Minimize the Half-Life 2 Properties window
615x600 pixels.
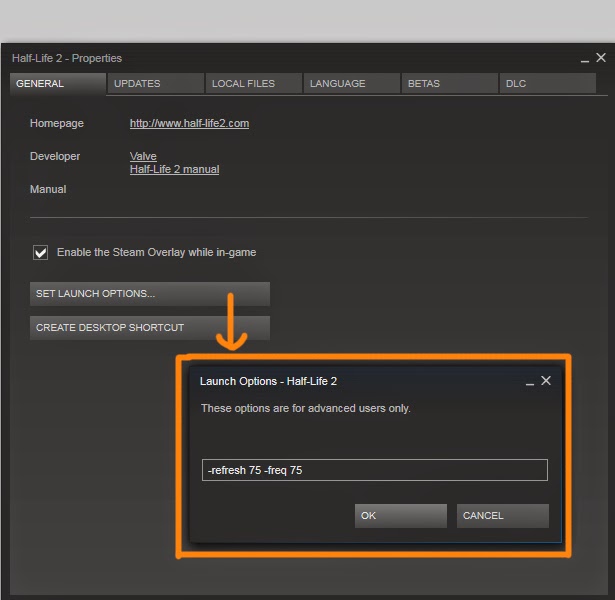tap(585, 60)
